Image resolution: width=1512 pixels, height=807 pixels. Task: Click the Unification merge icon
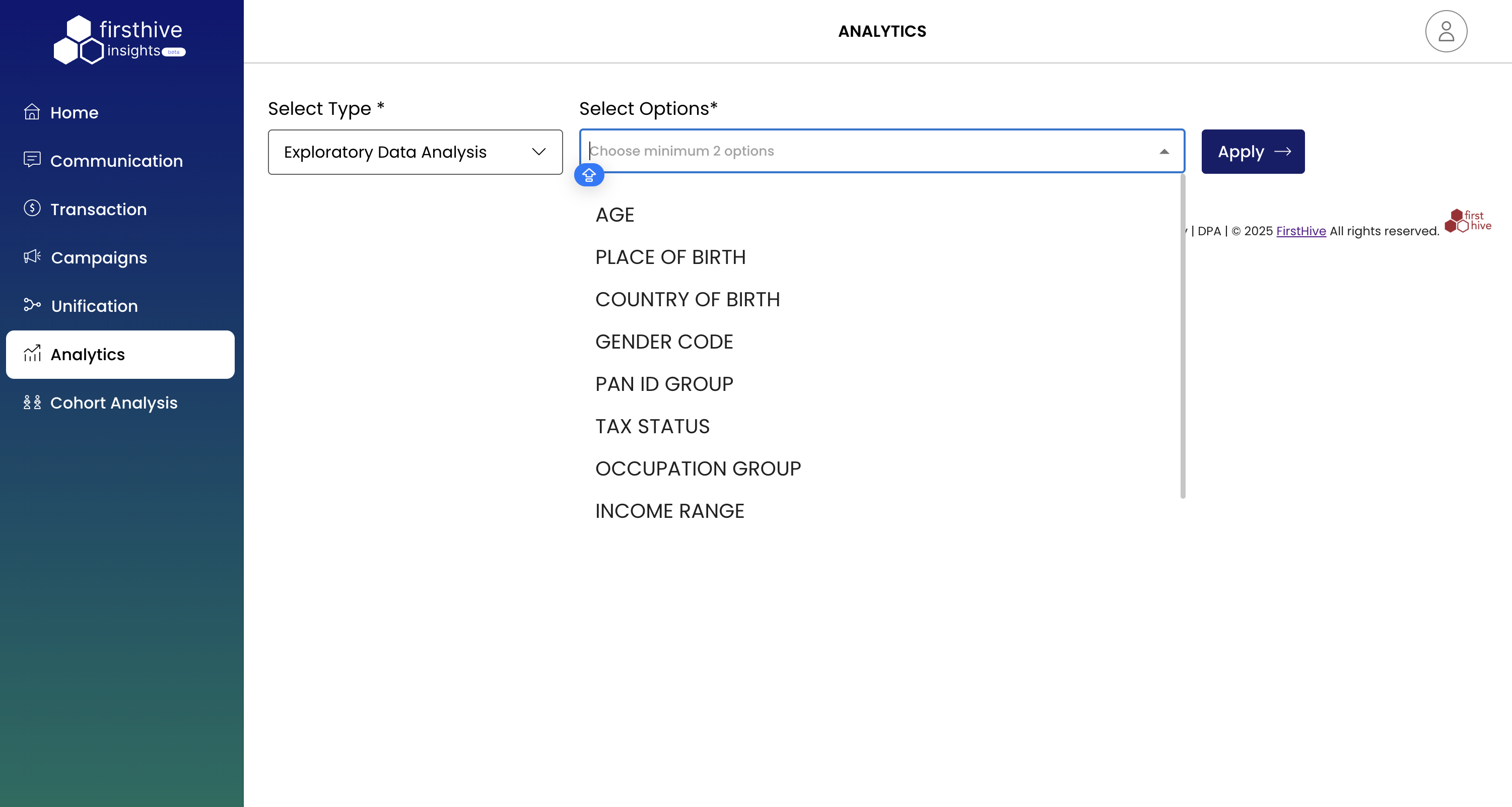[x=32, y=305]
